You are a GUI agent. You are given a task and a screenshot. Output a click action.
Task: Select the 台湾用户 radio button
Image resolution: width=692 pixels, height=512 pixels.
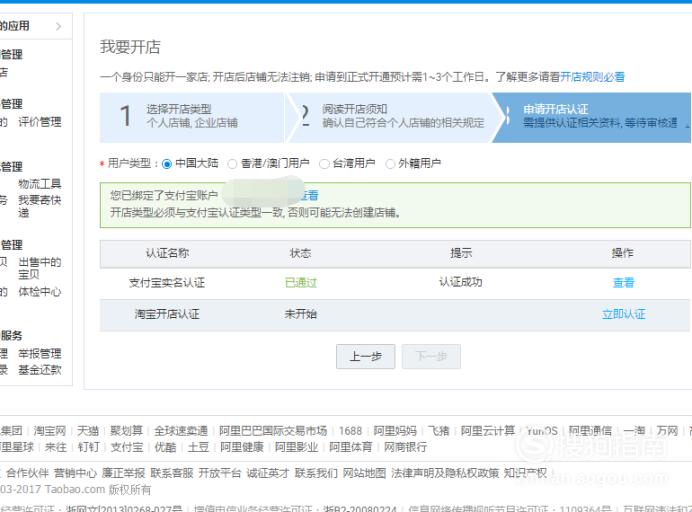click(324, 164)
